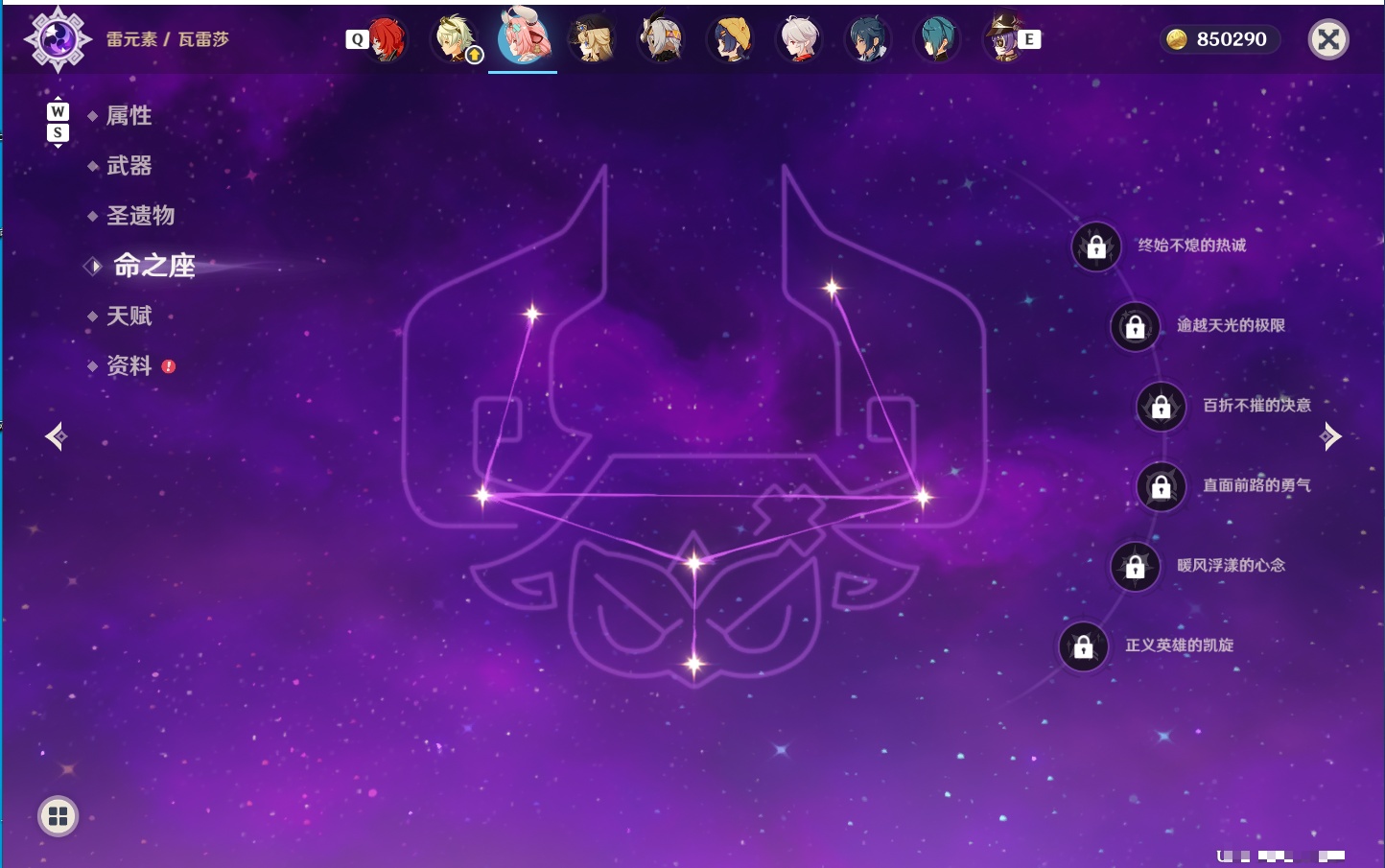Select the red-haired character portrait
The height and width of the screenshot is (868, 1385).
click(387, 39)
